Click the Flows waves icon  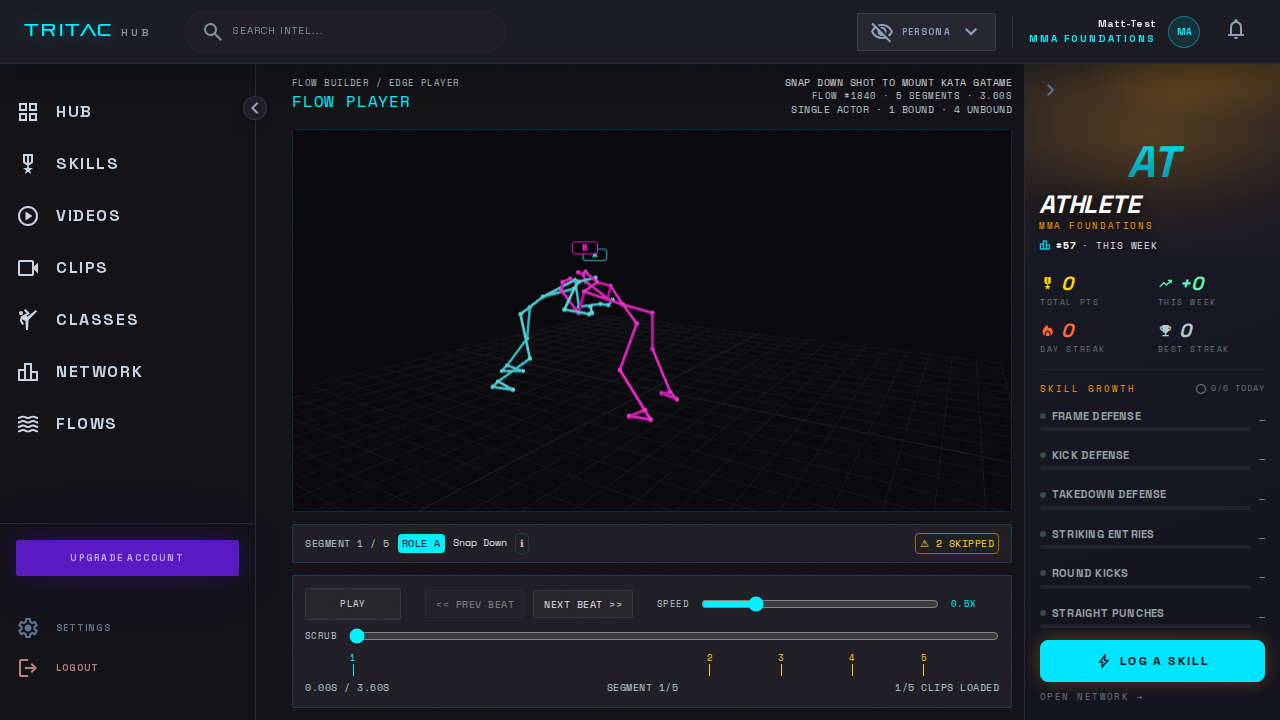pyautogui.click(x=28, y=424)
